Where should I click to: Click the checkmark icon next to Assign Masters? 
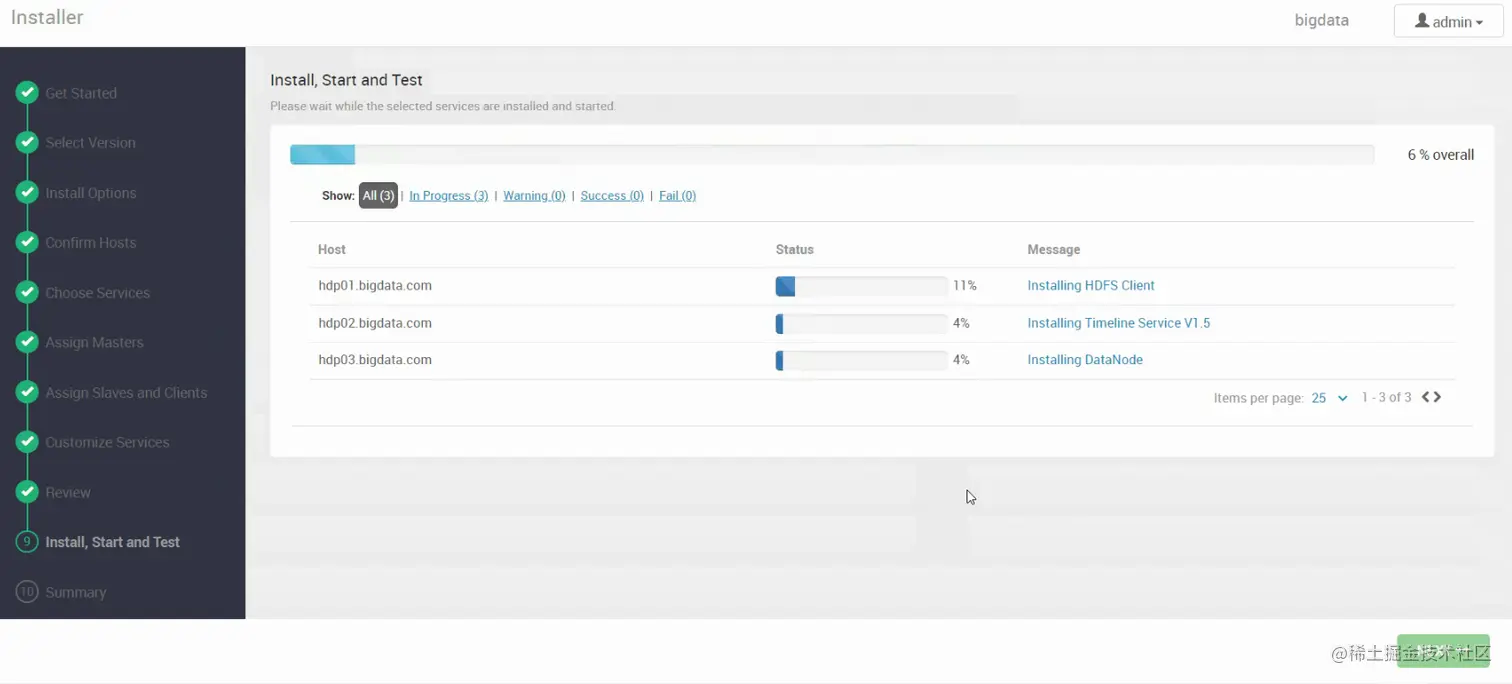(27, 342)
